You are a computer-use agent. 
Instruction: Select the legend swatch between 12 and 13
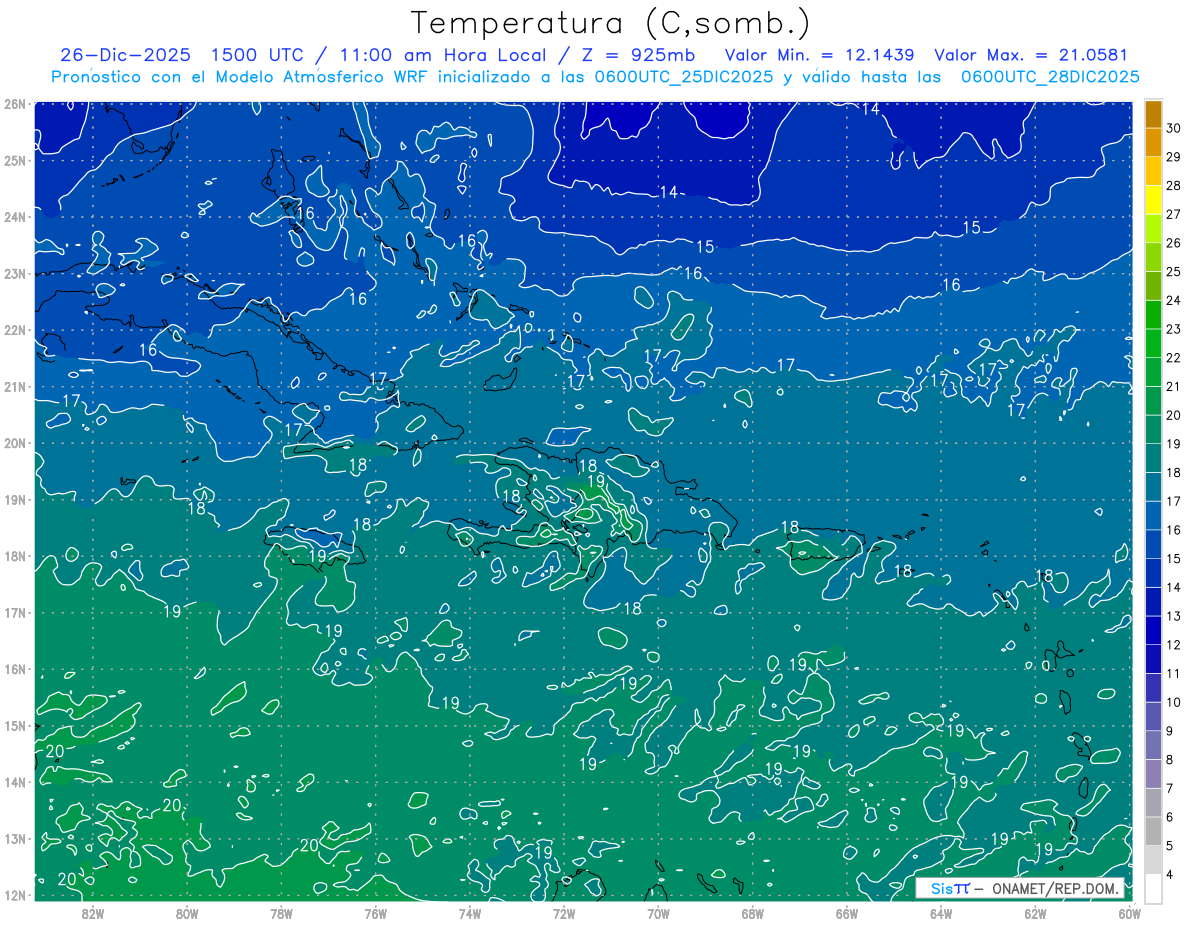[1153, 630]
